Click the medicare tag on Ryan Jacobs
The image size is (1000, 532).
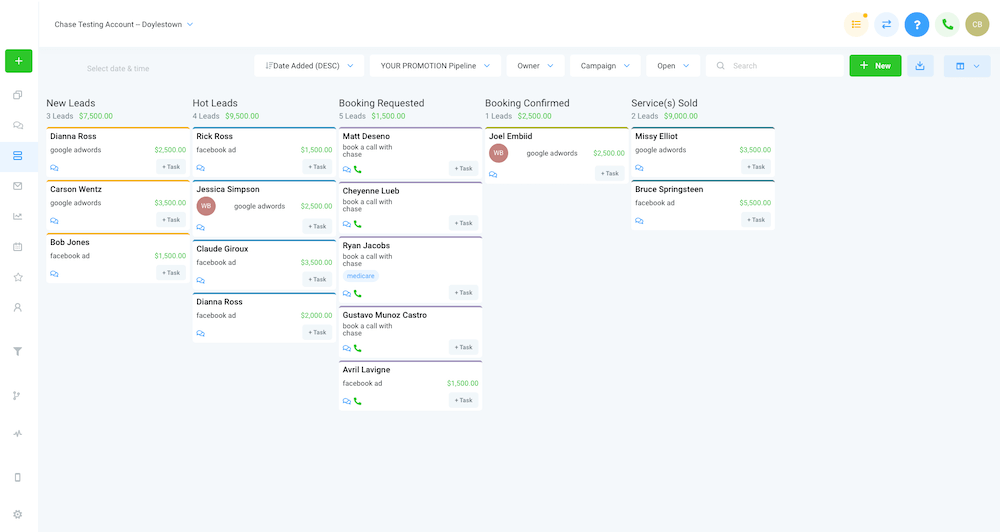(x=361, y=276)
